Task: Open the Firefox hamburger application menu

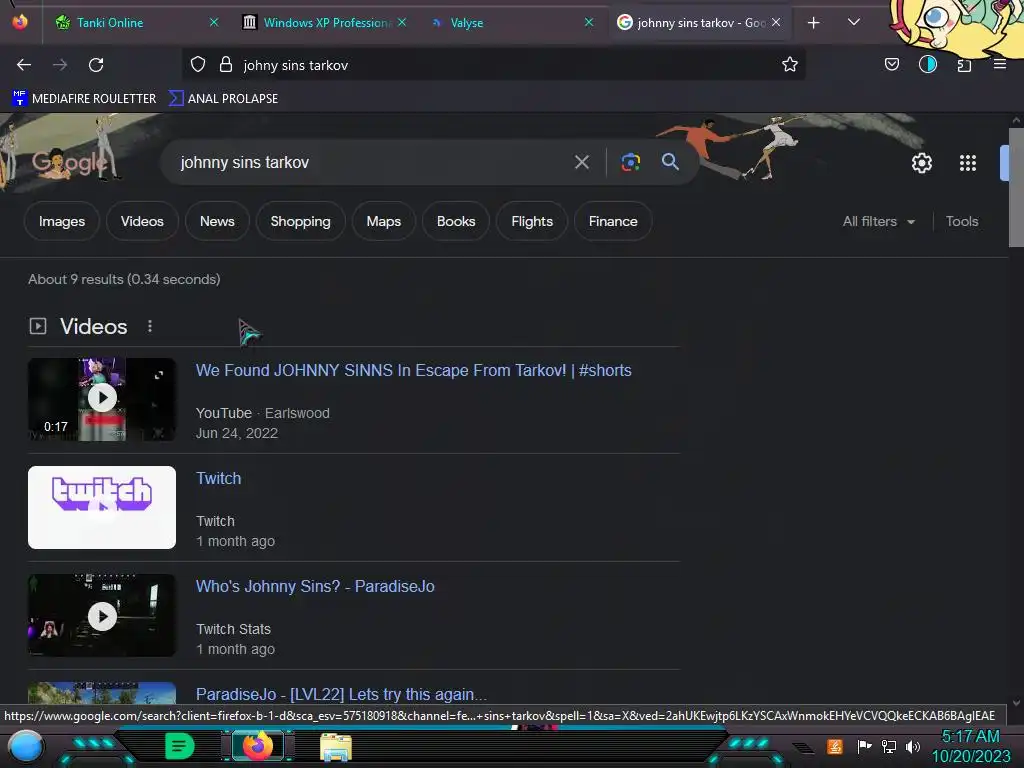Action: 999,64
